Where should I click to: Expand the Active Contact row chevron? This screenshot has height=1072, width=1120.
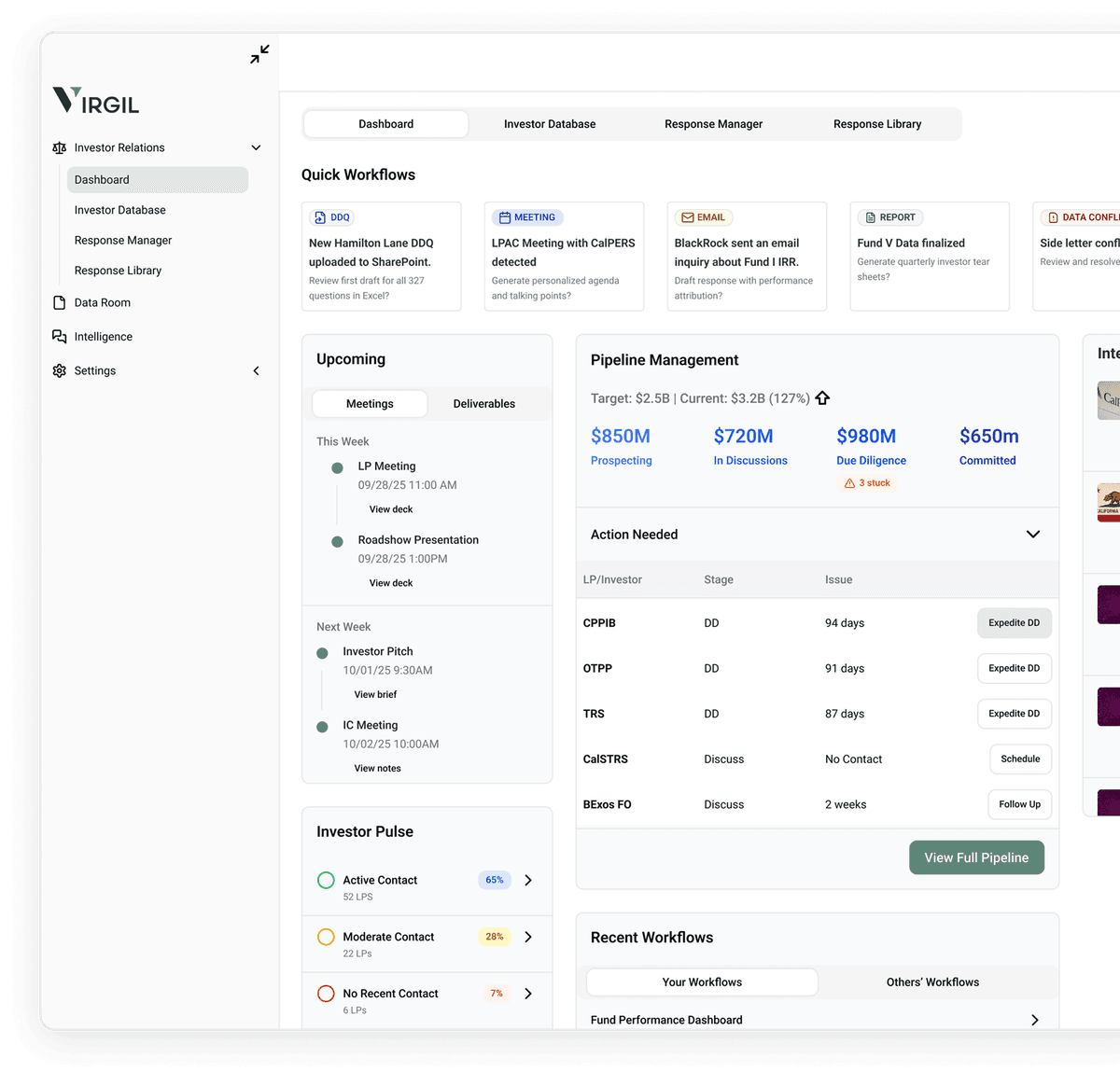528,881
